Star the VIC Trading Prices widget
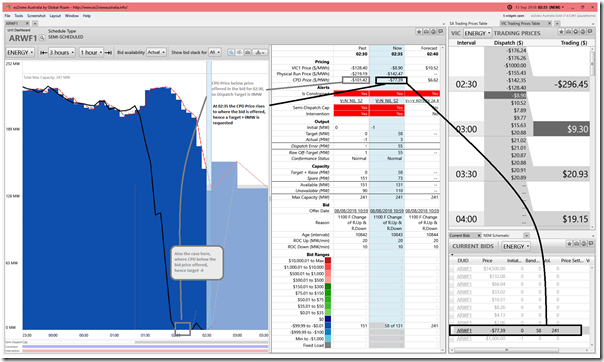 tap(562, 32)
